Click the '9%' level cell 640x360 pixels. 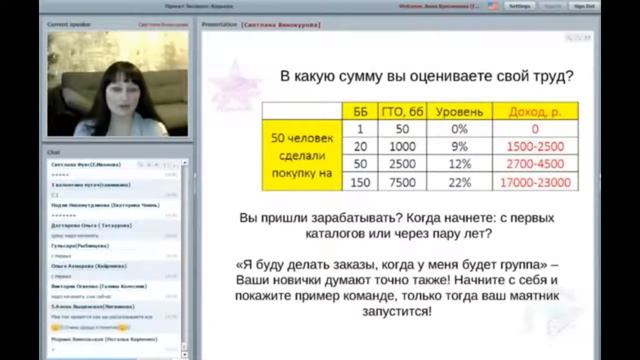(x=460, y=146)
